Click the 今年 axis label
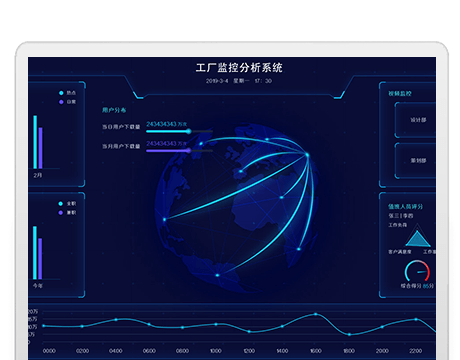 (38, 286)
